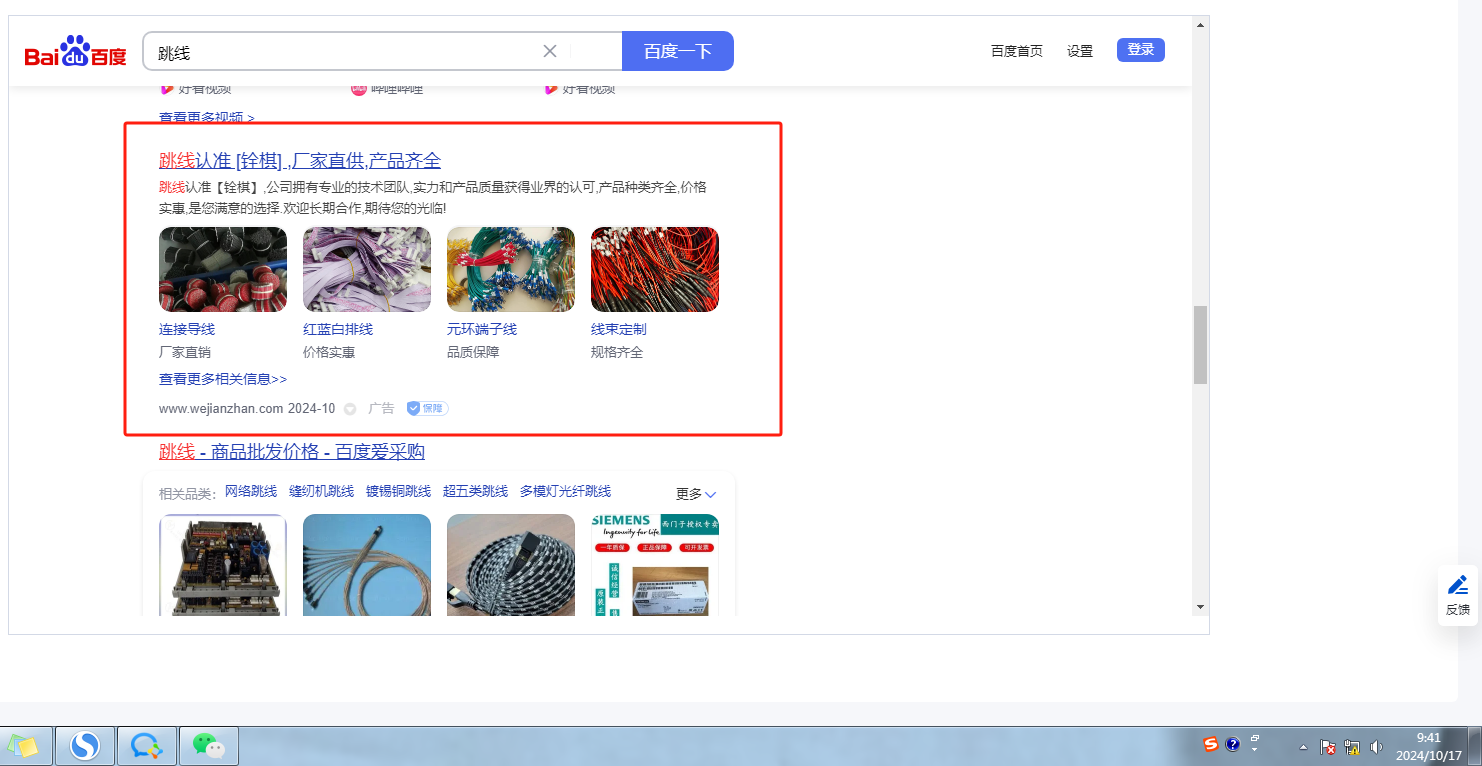The width and height of the screenshot is (1482, 766).
Task: Click the 登录 login button
Action: point(1141,50)
